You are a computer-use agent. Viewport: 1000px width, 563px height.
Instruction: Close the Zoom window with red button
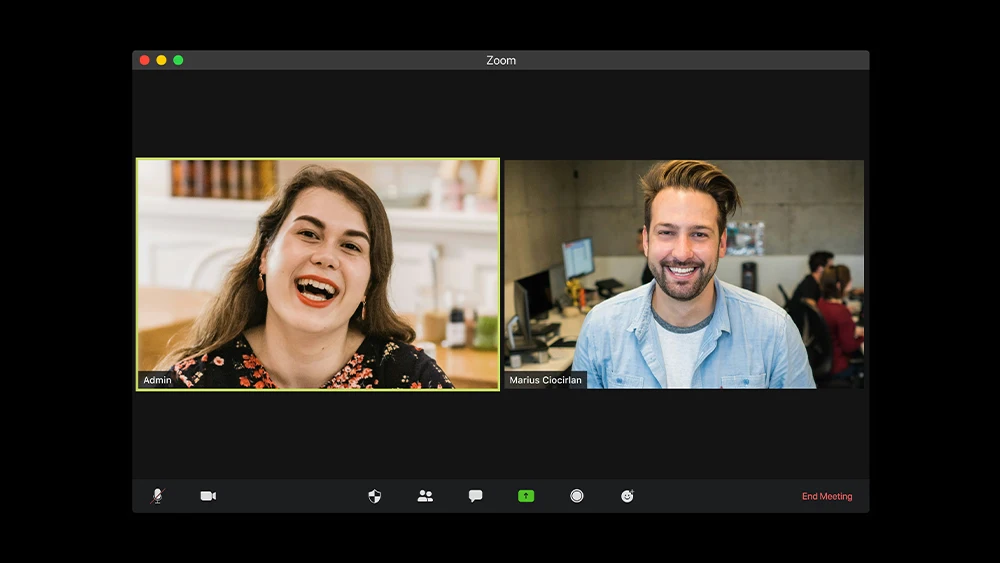tap(145, 60)
